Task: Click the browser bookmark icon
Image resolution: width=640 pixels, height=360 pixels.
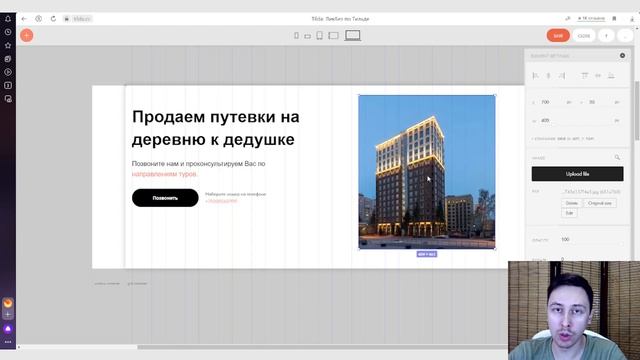Action: point(614,19)
